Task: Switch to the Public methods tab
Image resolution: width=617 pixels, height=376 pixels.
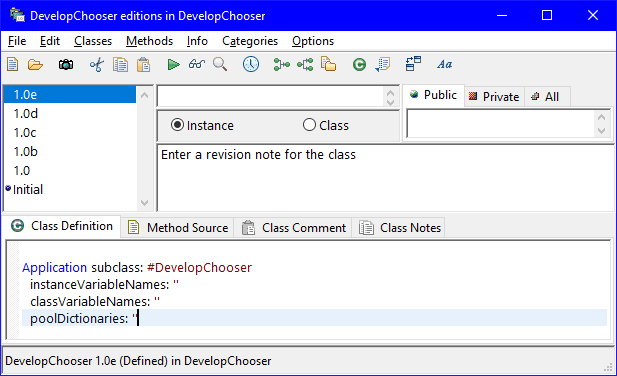Action: tap(433, 95)
